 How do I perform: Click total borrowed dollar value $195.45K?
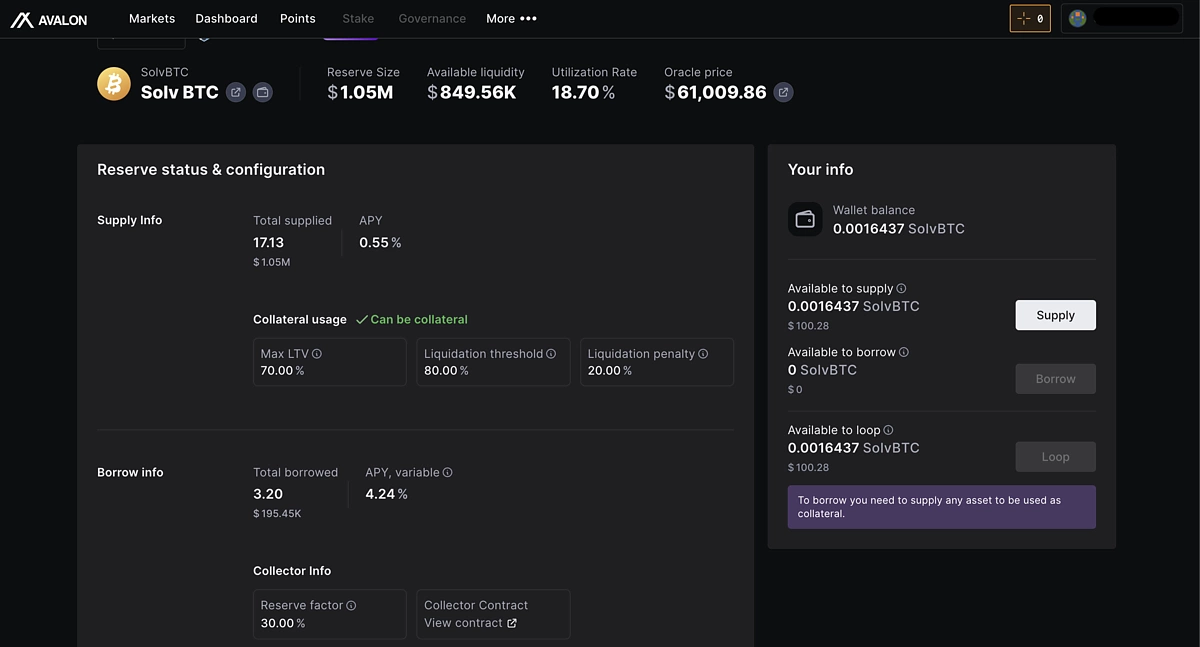coord(277,514)
